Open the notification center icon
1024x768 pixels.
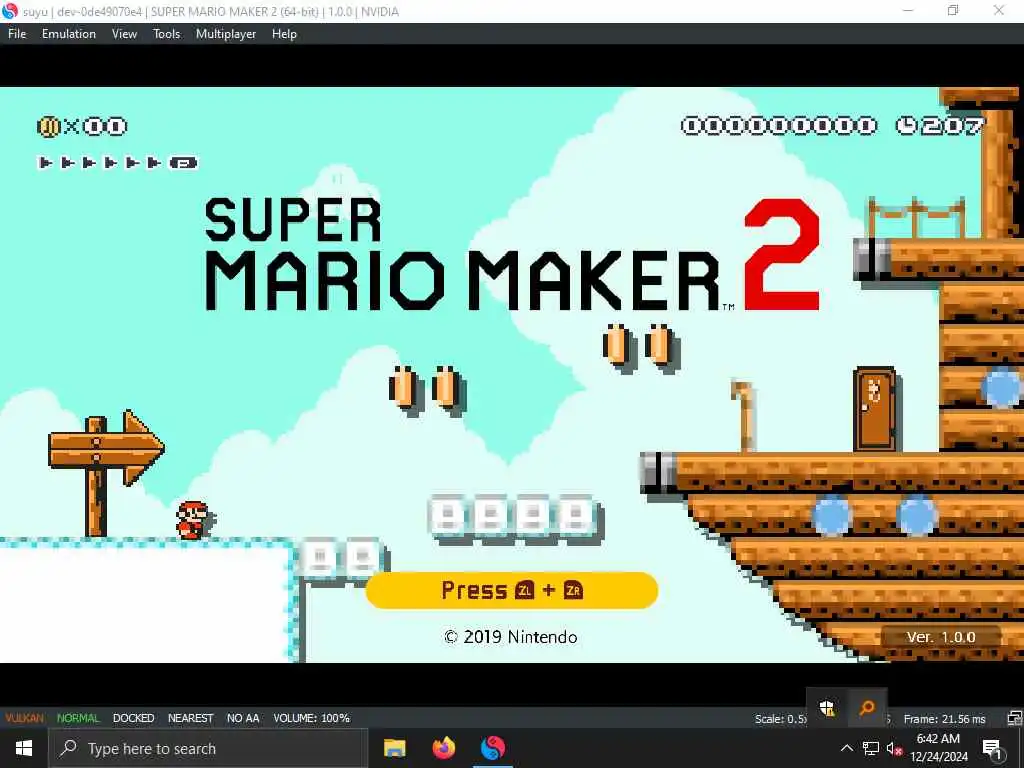pos(993,748)
